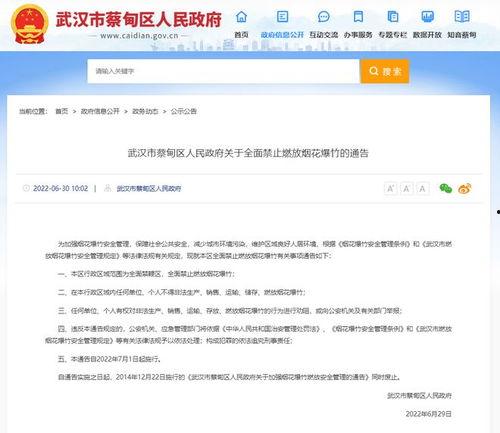Click the article title about 禁止燃放烟花爆竹

tap(248, 153)
